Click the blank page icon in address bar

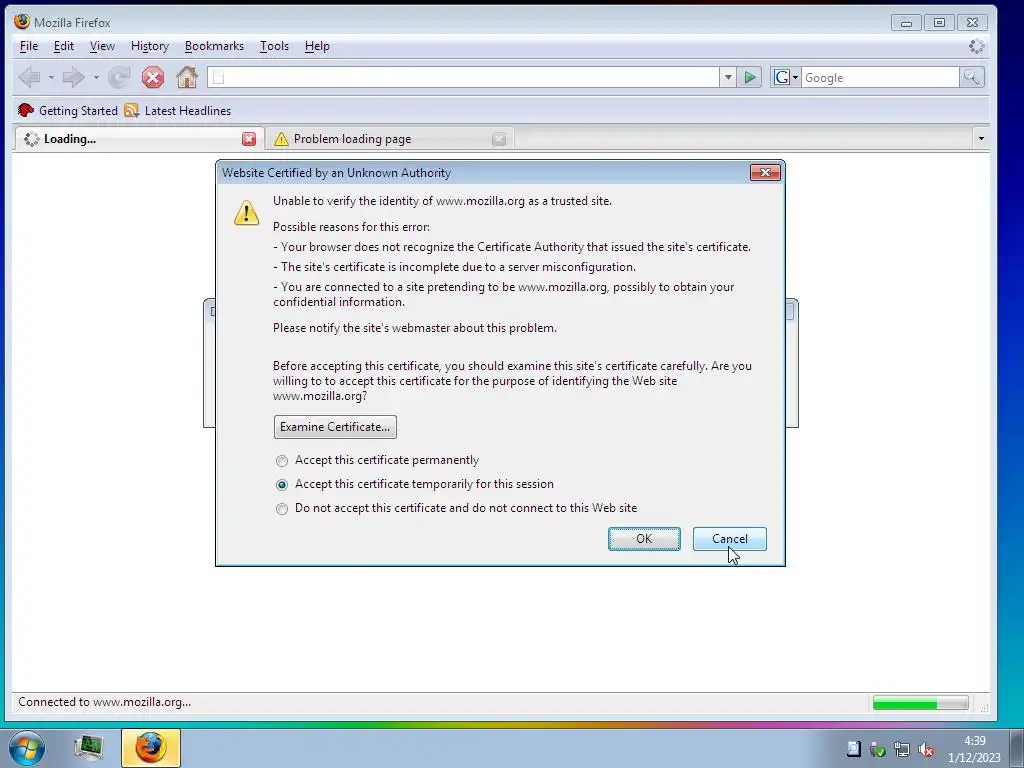(x=219, y=78)
